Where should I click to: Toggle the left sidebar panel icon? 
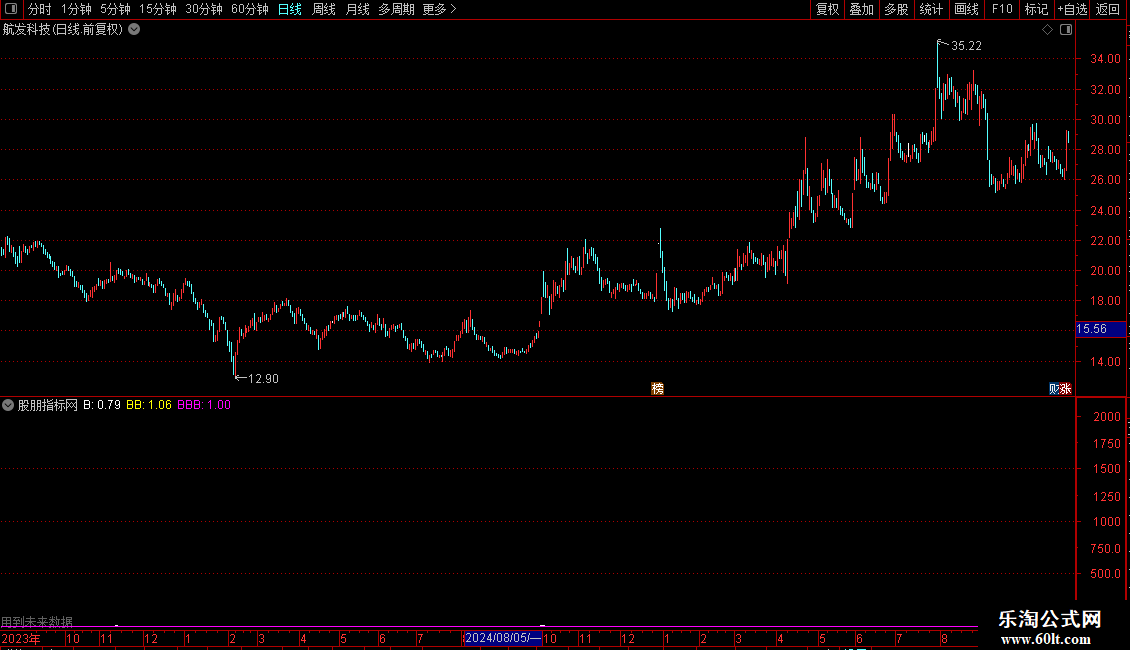point(11,9)
